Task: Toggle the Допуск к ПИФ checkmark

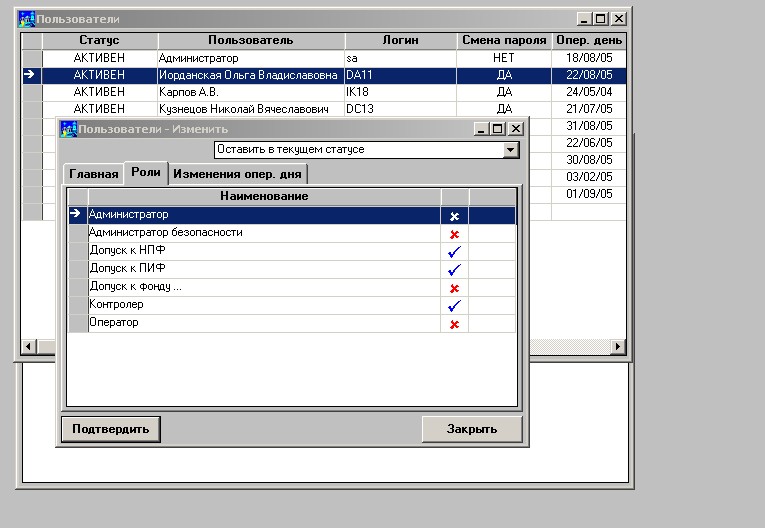Action: 454,269
